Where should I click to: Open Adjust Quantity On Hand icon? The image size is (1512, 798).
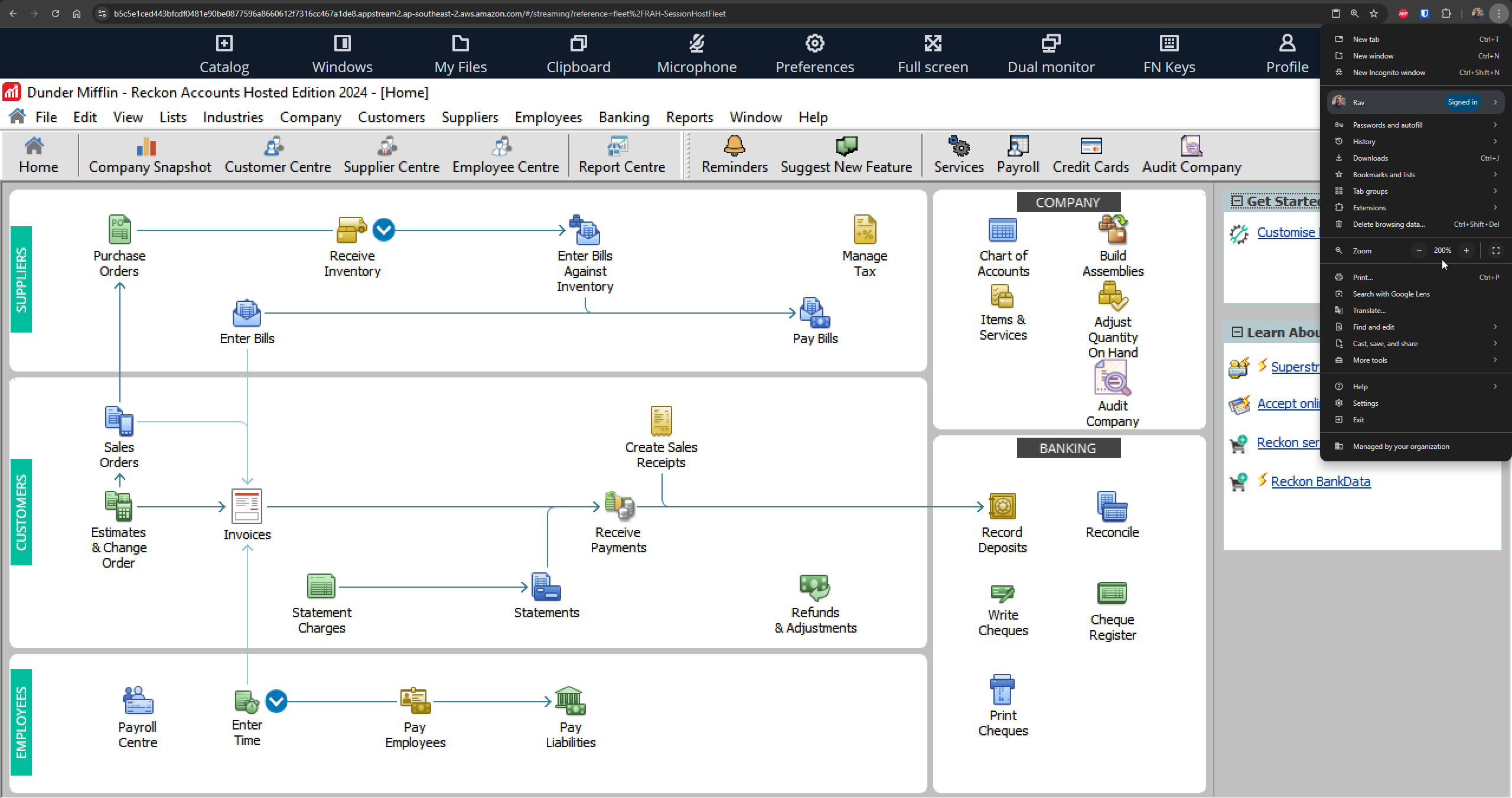[x=1113, y=296]
